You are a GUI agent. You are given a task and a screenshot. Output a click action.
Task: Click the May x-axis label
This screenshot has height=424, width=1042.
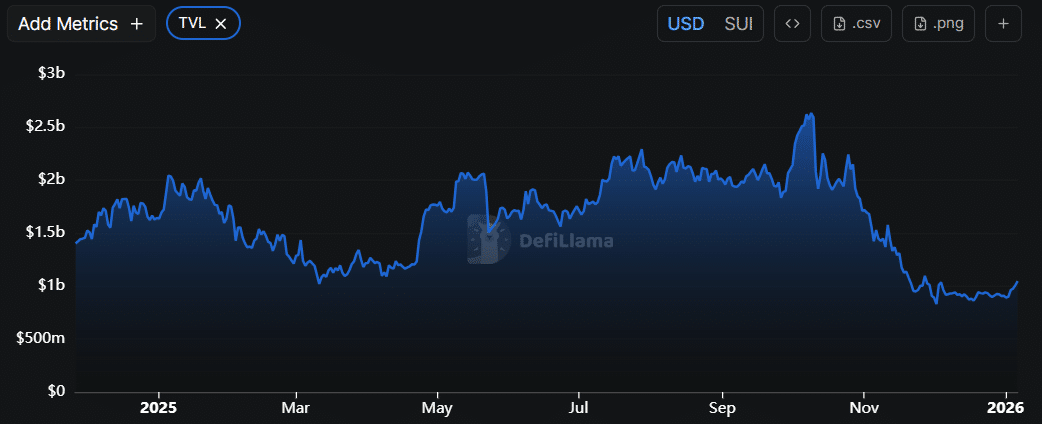coord(437,407)
